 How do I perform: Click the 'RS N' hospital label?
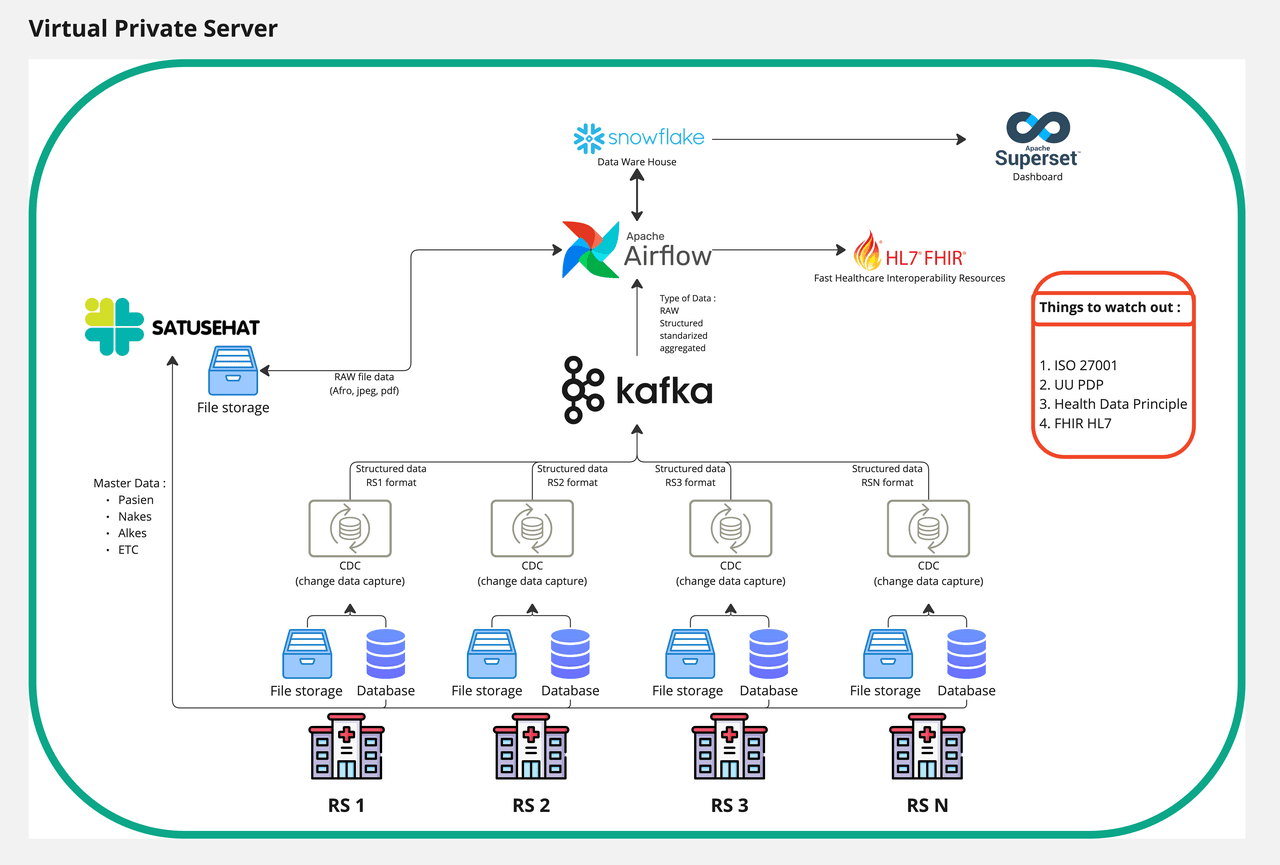point(927,805)
